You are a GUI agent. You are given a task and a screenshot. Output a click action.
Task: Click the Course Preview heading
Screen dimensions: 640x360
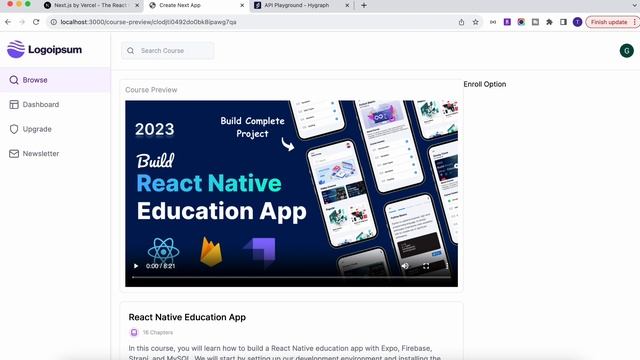pos(151,90)
